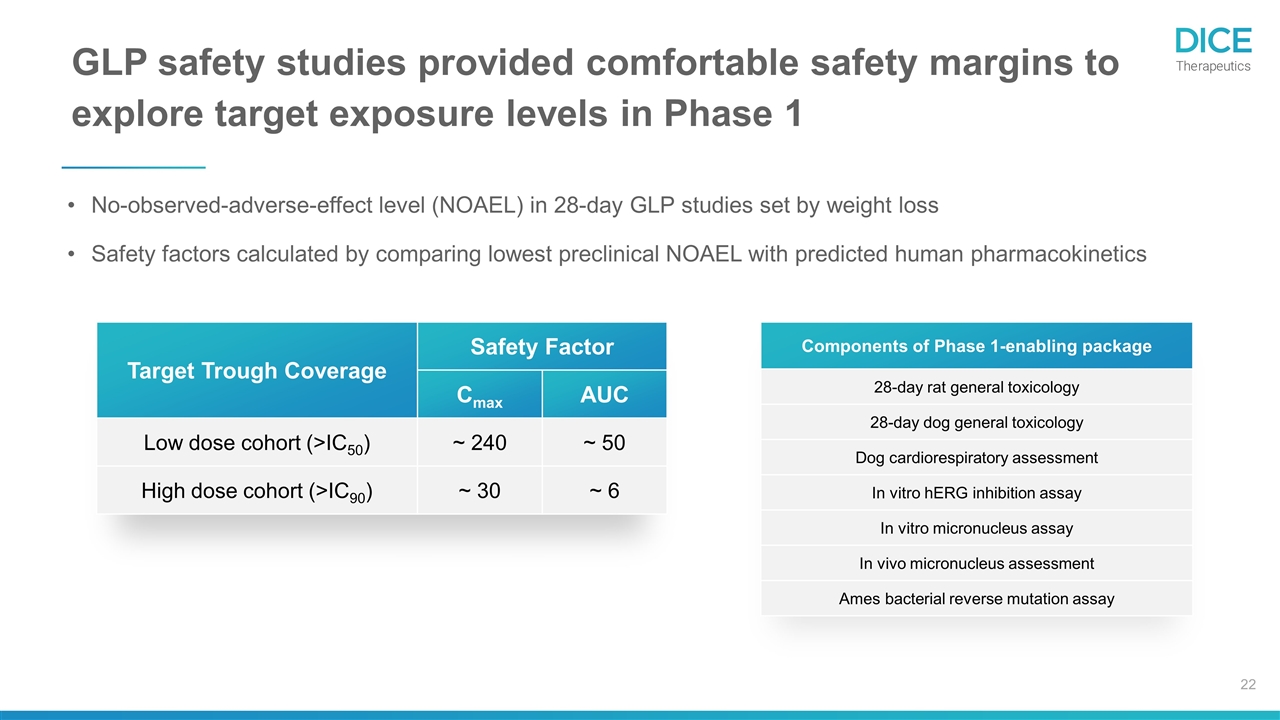Select the In vitro hERG inhibition assay row
This screenshot has height=720, width=1280.
point(976,493)
